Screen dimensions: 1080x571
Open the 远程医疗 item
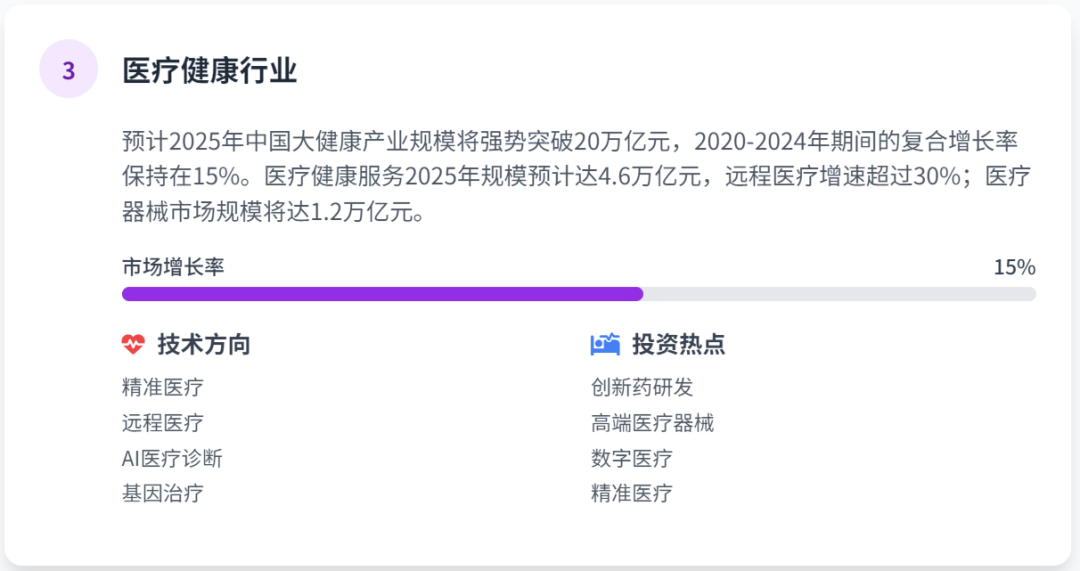[x=163, y=423]
